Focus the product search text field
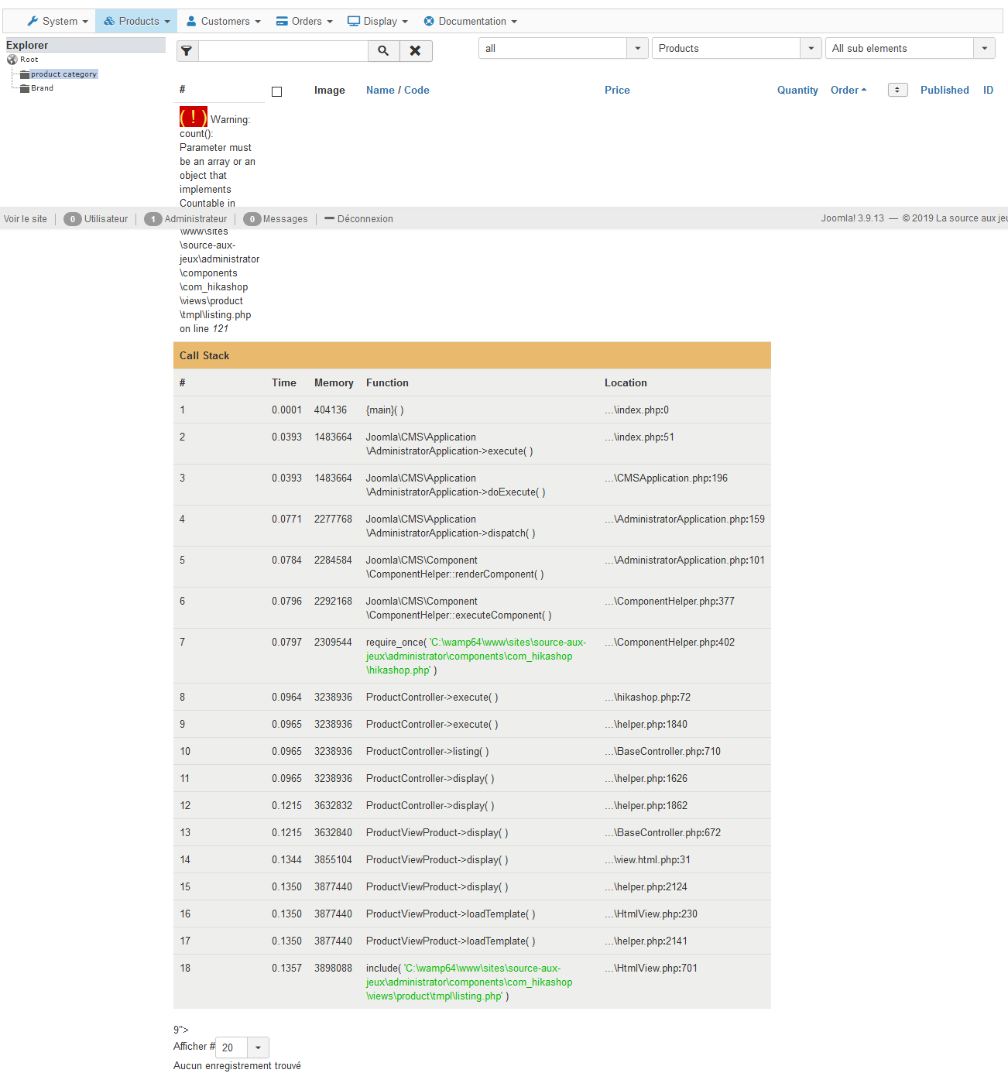Viewport: 1008px width, 1080px height. (283, 51)
